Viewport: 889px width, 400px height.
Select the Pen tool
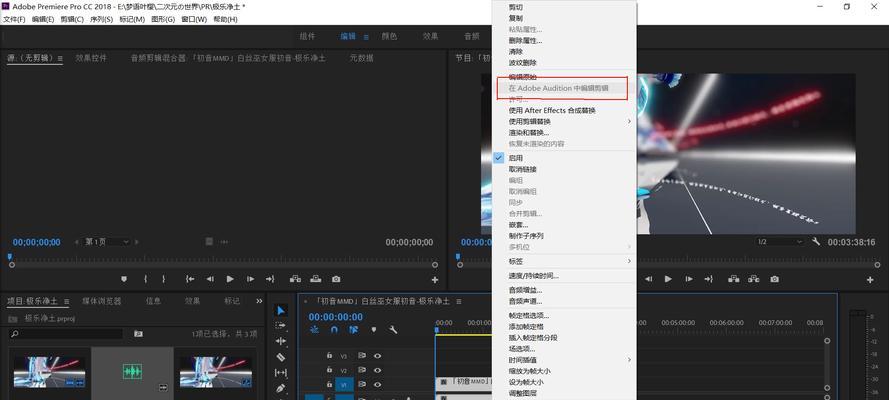[x=281, y=389]
